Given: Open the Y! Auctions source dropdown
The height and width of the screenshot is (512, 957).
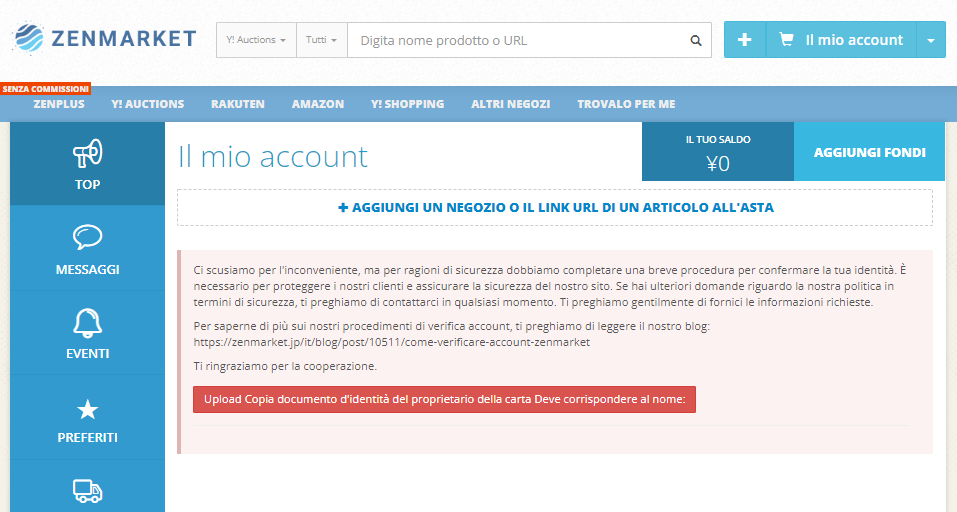Looking at the screenshot, I should point(256,40).
